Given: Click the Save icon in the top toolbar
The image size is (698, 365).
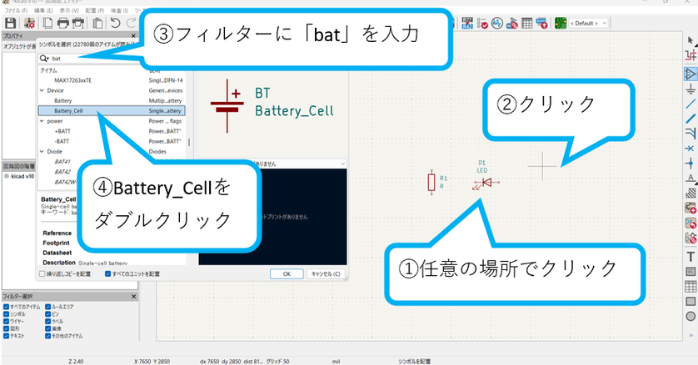Looking at the screenshot, I should click(11, 23).
